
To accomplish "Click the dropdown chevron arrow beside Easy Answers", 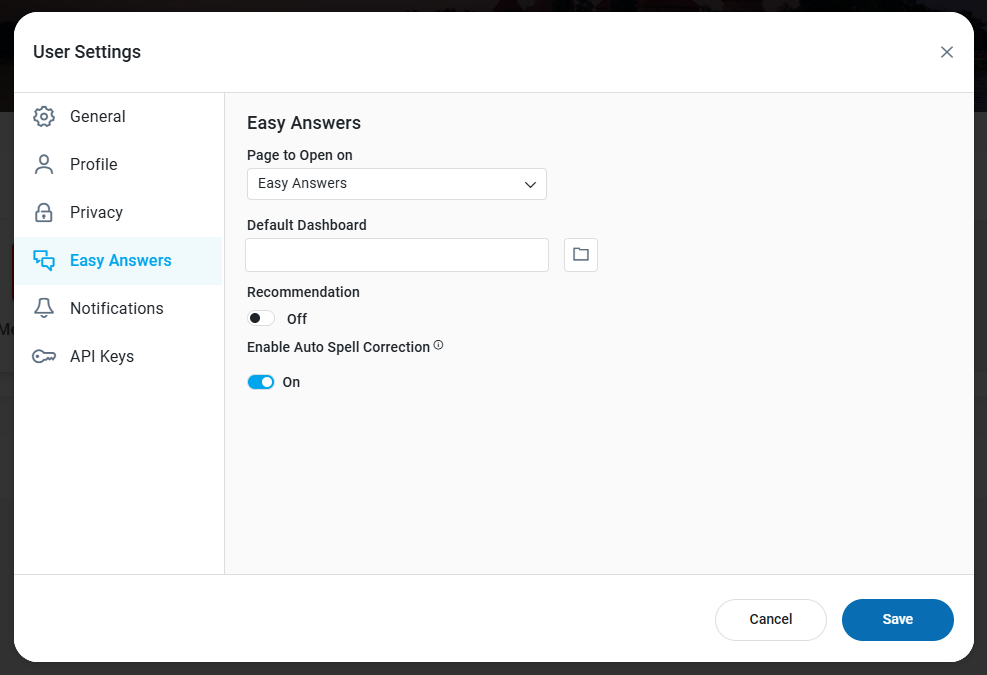I will coord(531,184).
